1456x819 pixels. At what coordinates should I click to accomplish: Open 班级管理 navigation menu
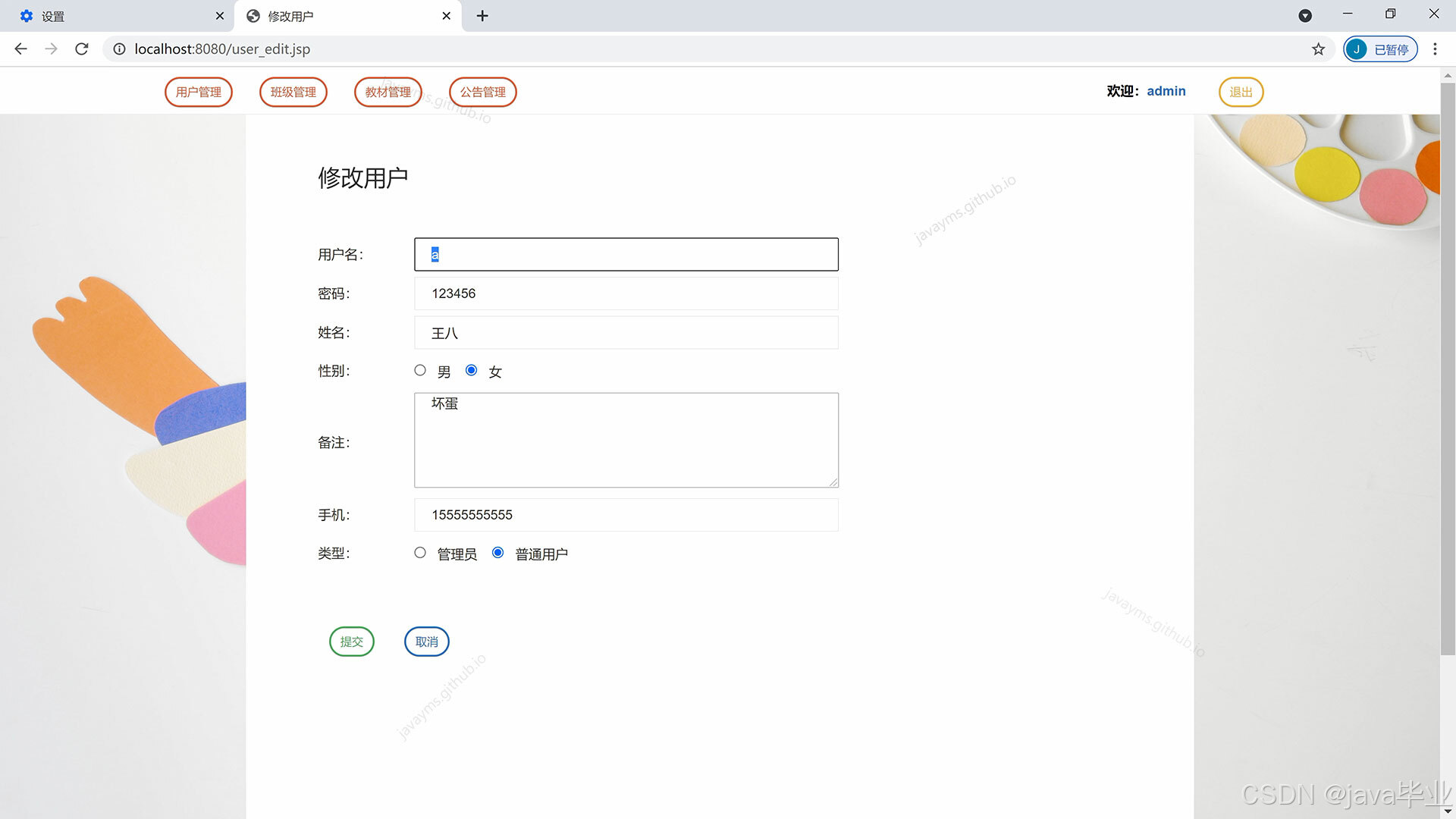click(x=293, y=92)
